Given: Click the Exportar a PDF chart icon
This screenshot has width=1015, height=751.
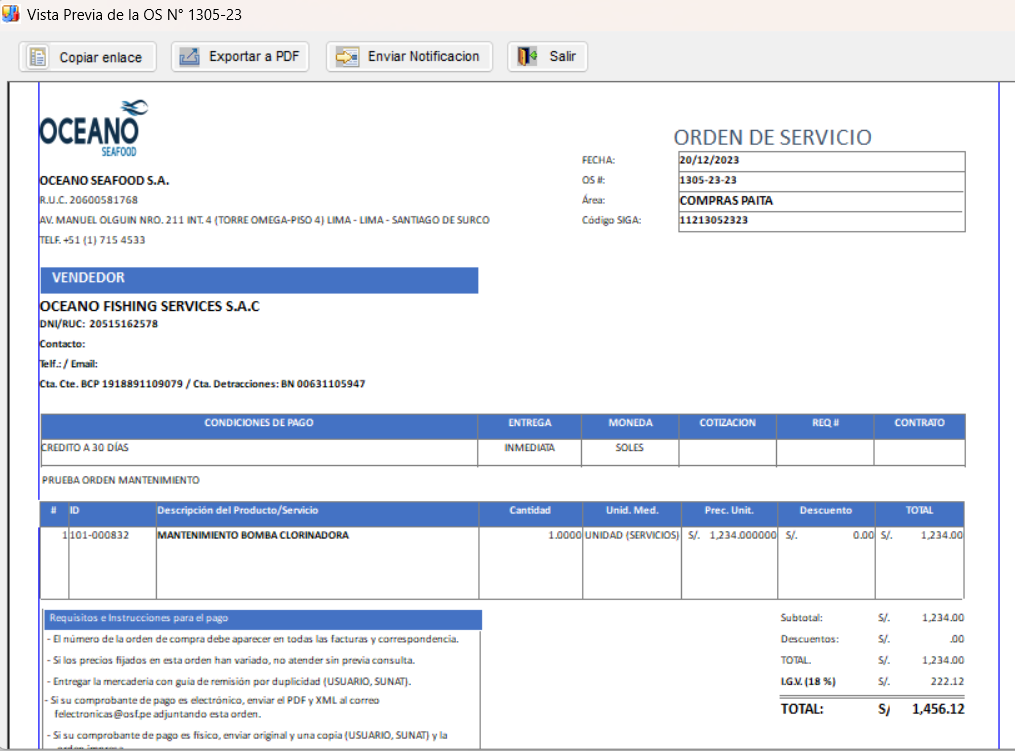Looking at the screenshot, I should pyautogui.click(x=189, y=57).
